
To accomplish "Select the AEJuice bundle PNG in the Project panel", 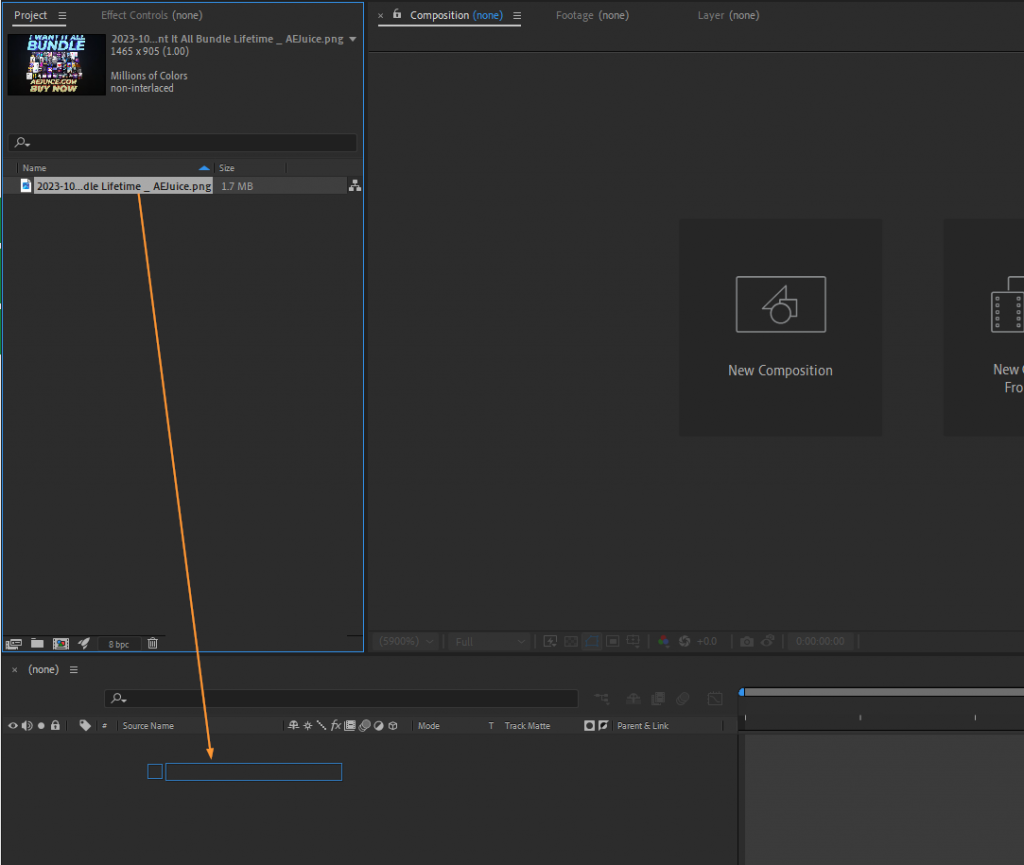I will coord(120,186).
